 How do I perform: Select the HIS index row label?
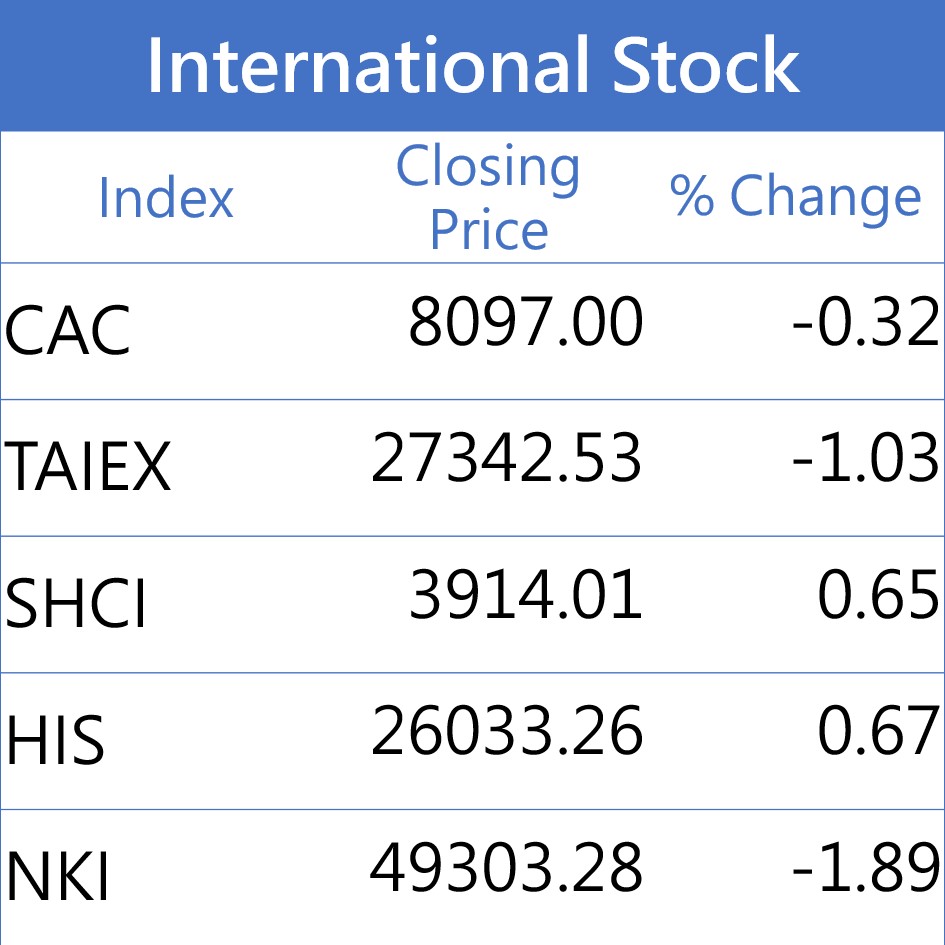pos(56,742)
